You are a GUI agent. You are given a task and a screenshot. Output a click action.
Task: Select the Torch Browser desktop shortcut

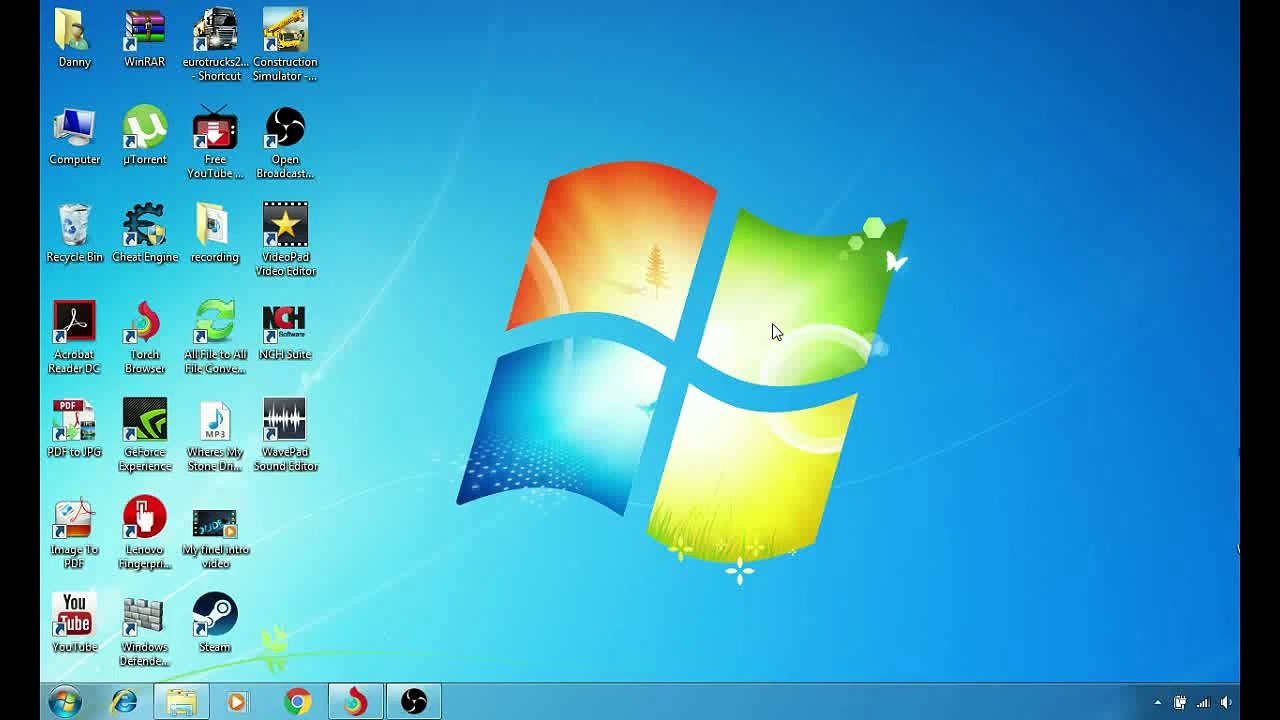pyautogui.click(x=144, y=322)
